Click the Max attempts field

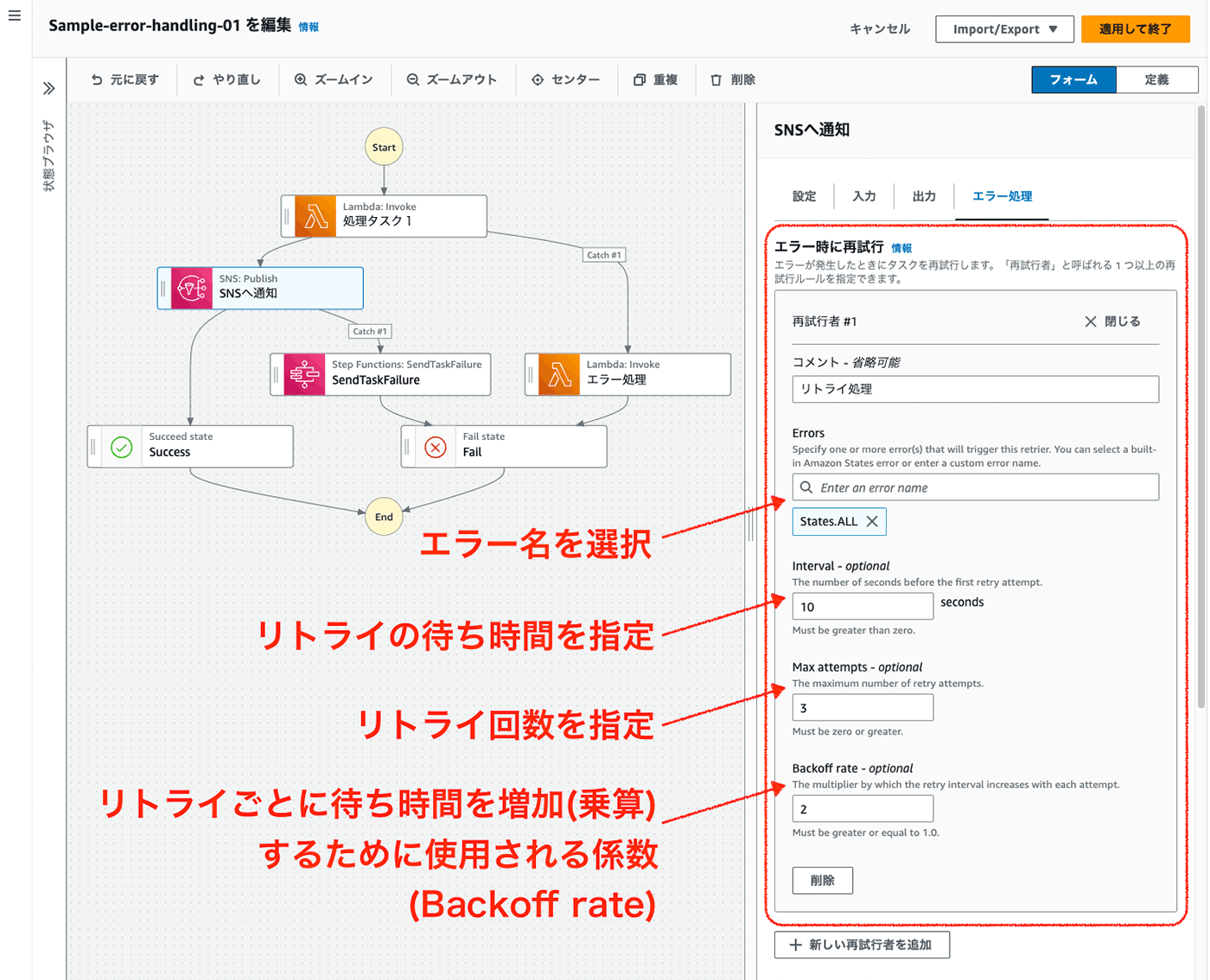coord(863,708)
